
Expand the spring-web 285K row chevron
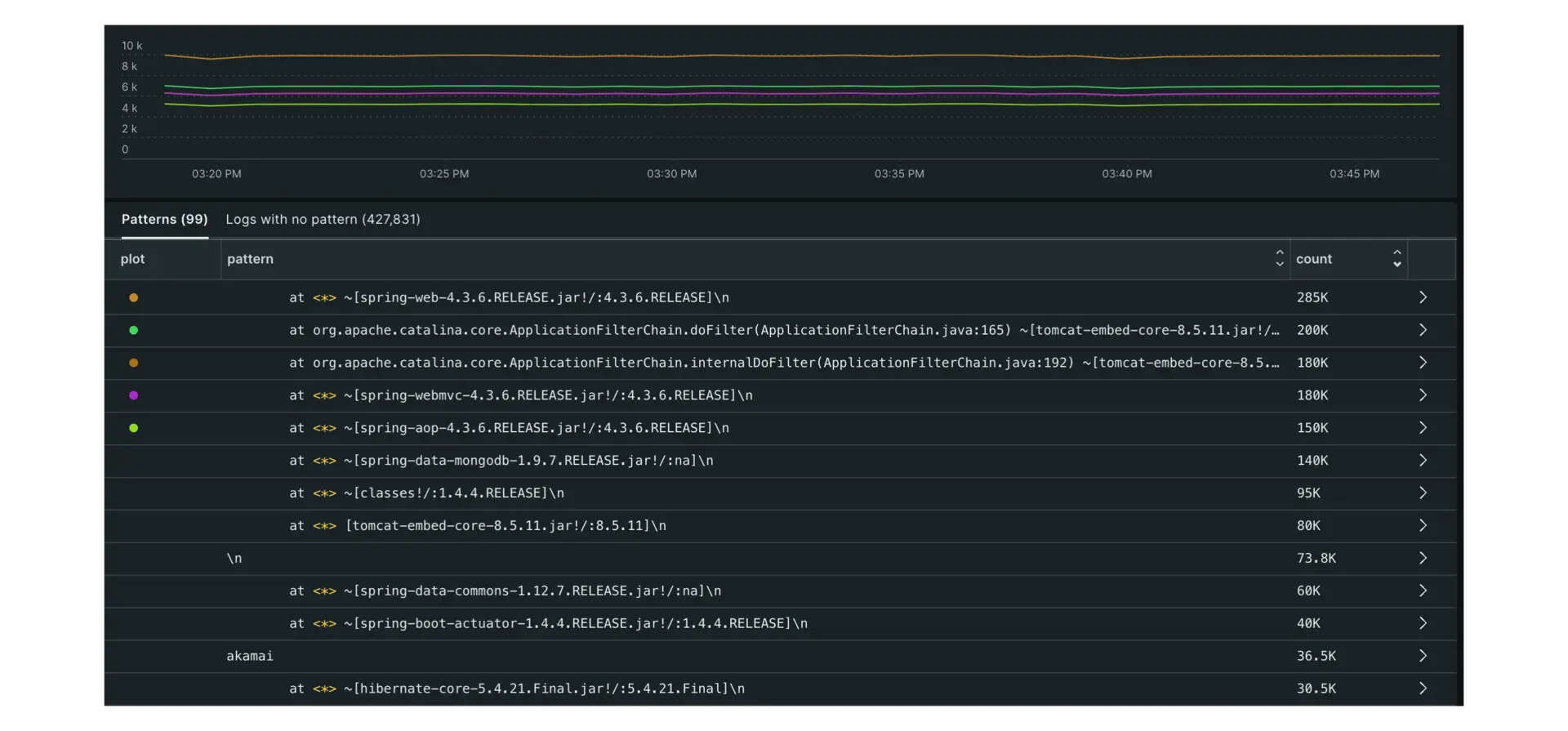pyautogui.click(x=1423, y=298)
